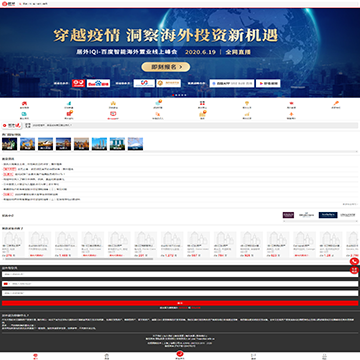Open the red circular center icon in the bottom navigation
360x360 pixels.
coord(180,354)
